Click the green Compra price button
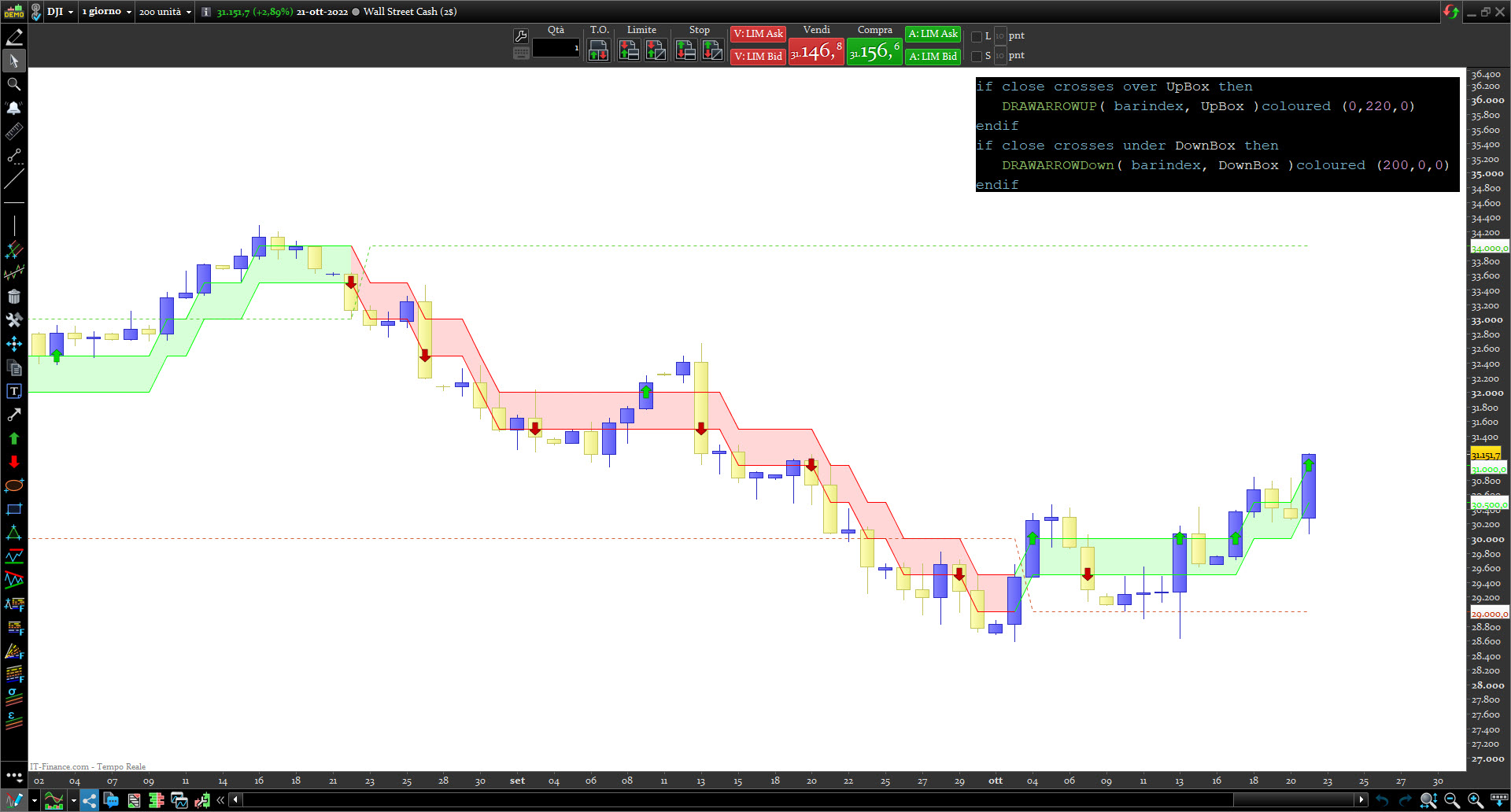This screenshot has width=1511, height=812. [874, 52]
